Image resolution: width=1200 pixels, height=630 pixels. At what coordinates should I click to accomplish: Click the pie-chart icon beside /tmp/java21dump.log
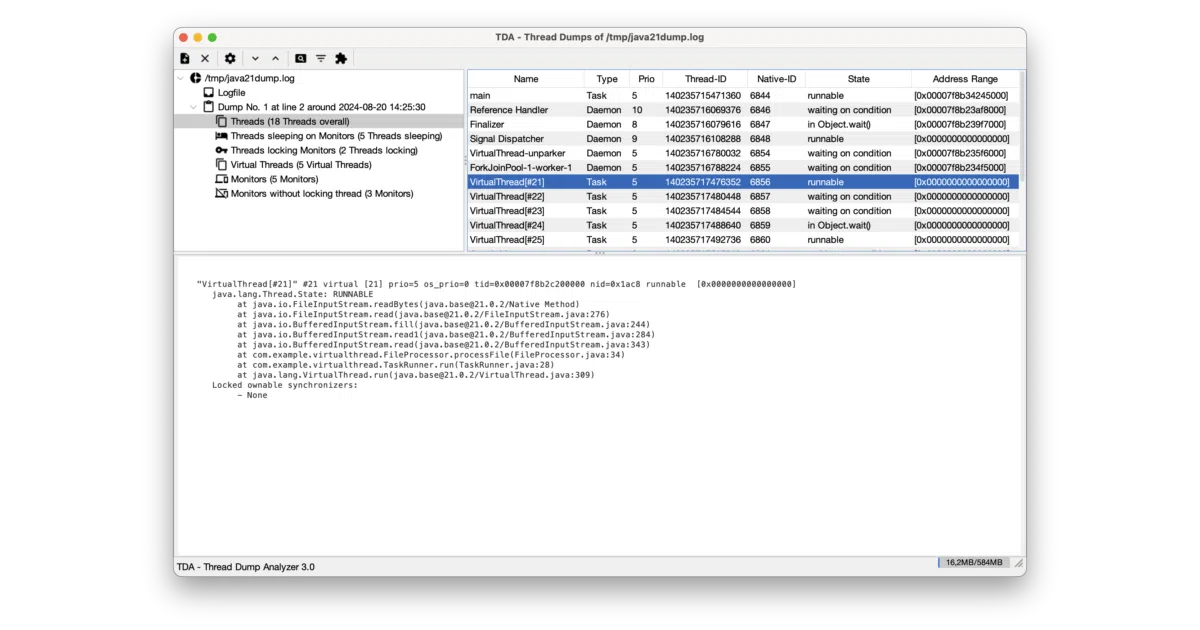click(x=195, y=78)
